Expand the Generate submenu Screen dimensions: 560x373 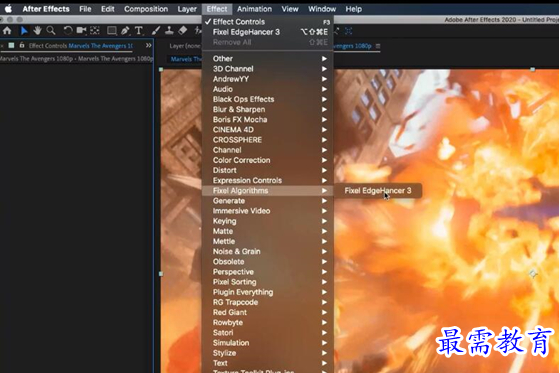pos(268,201)
